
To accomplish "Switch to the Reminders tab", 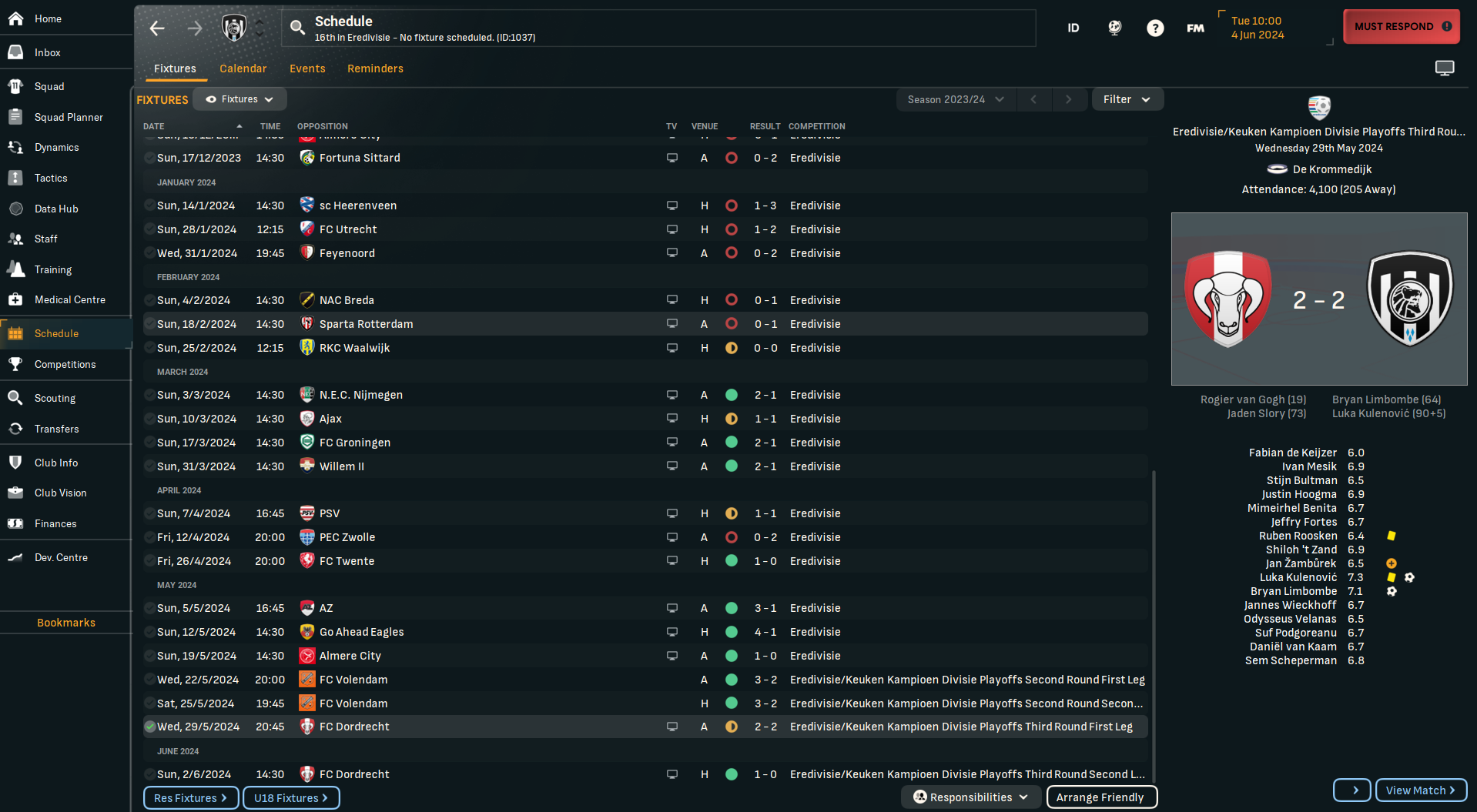I will coord(375,69).
